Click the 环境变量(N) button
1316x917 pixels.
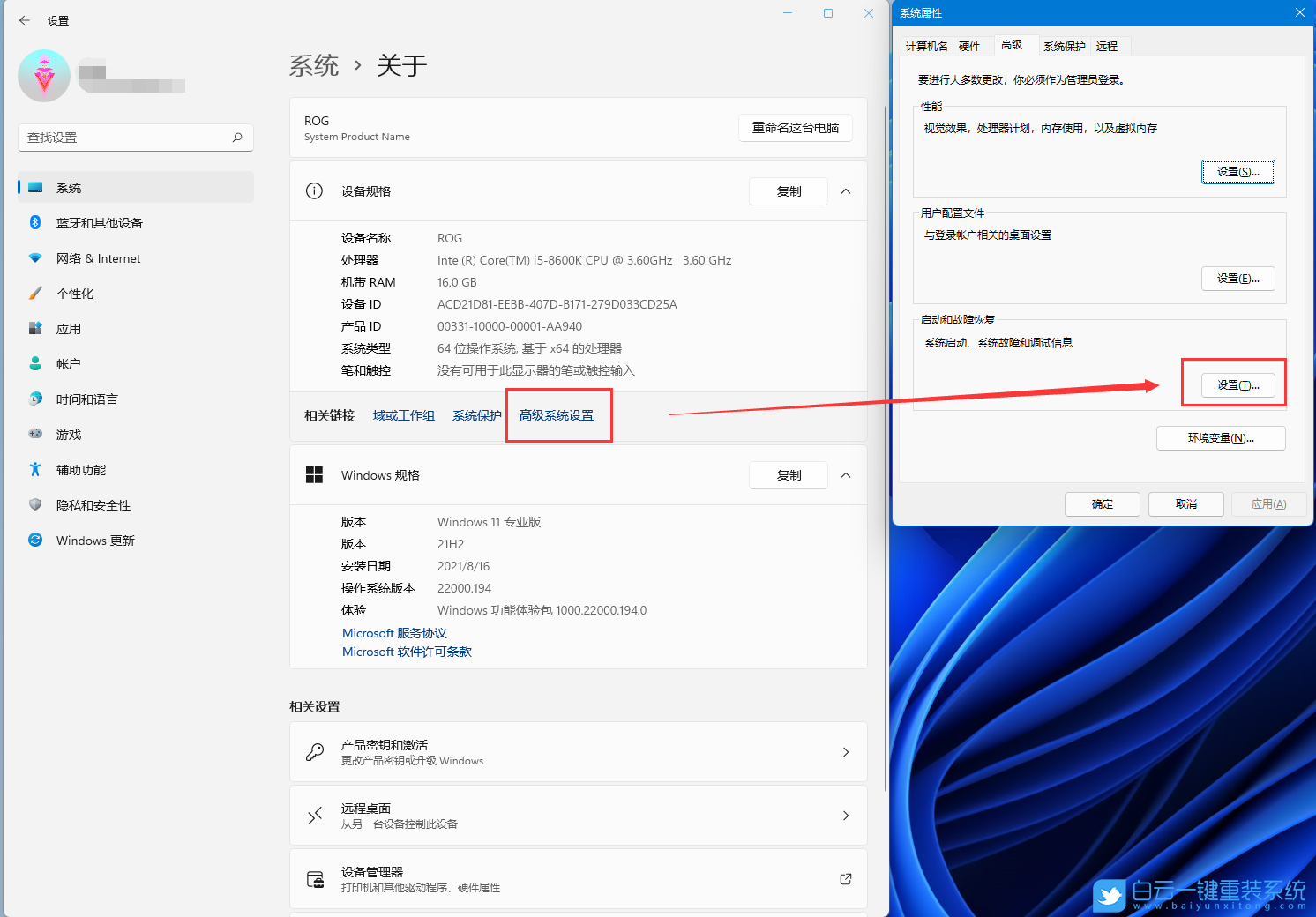click(1221, 437)
